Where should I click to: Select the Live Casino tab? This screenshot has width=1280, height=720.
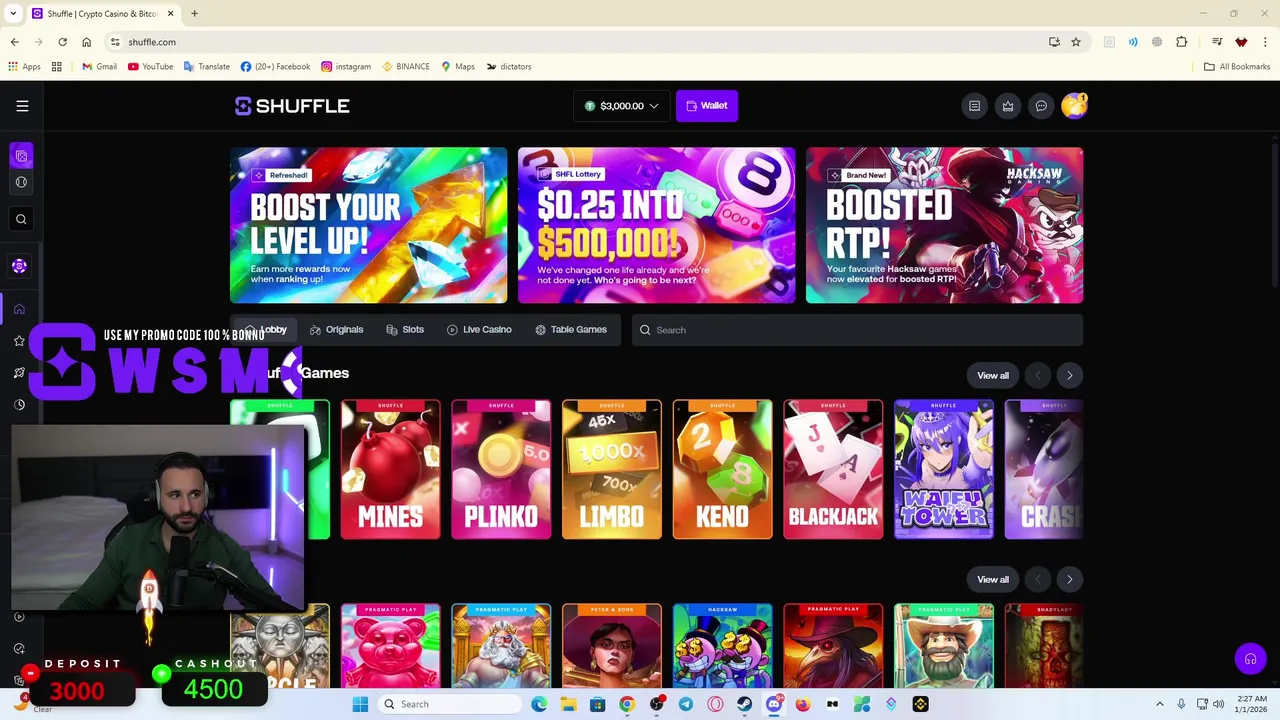coord(479,330)
